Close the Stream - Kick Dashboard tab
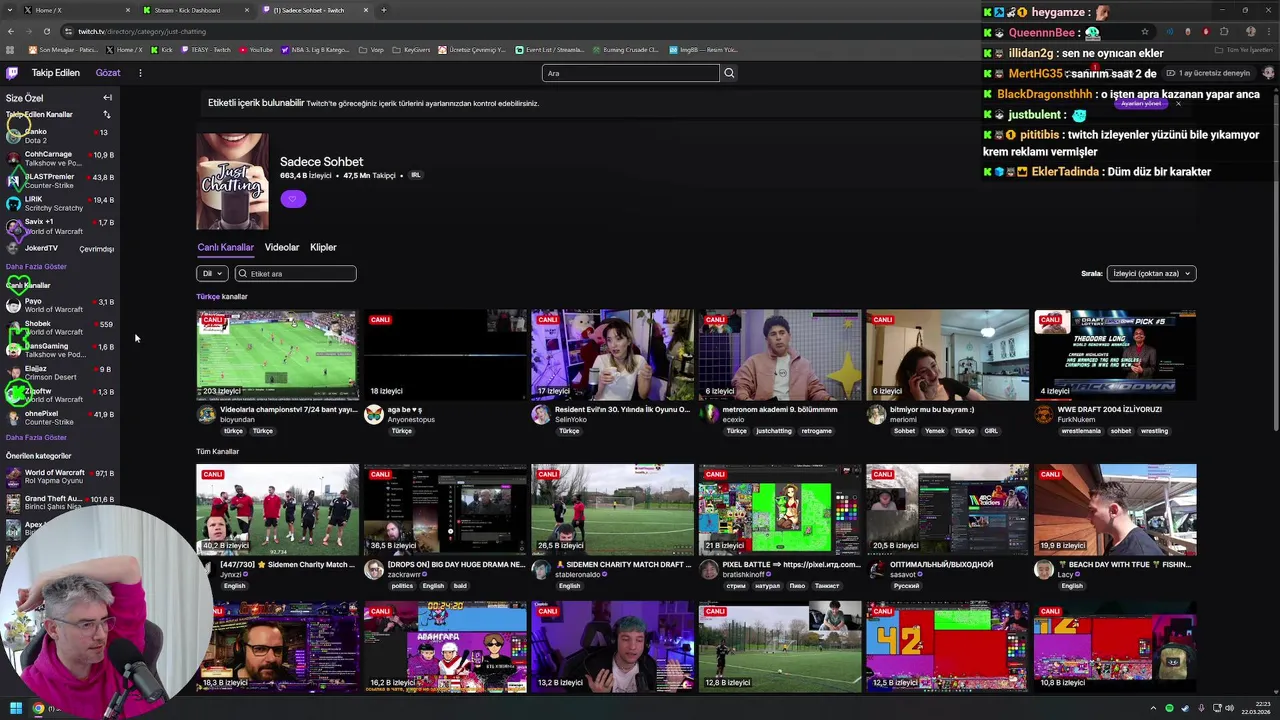Screen dimensions: 1280x720 click(x=247, y=10)
